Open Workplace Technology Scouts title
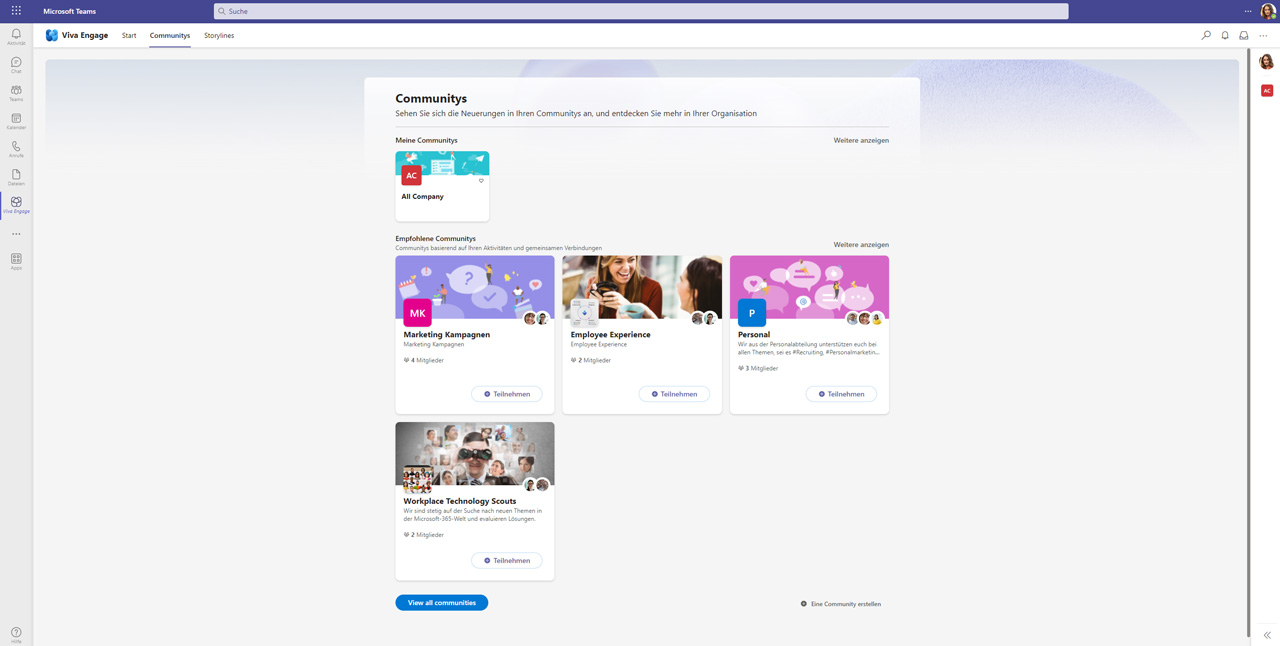 tap(460, 501)
